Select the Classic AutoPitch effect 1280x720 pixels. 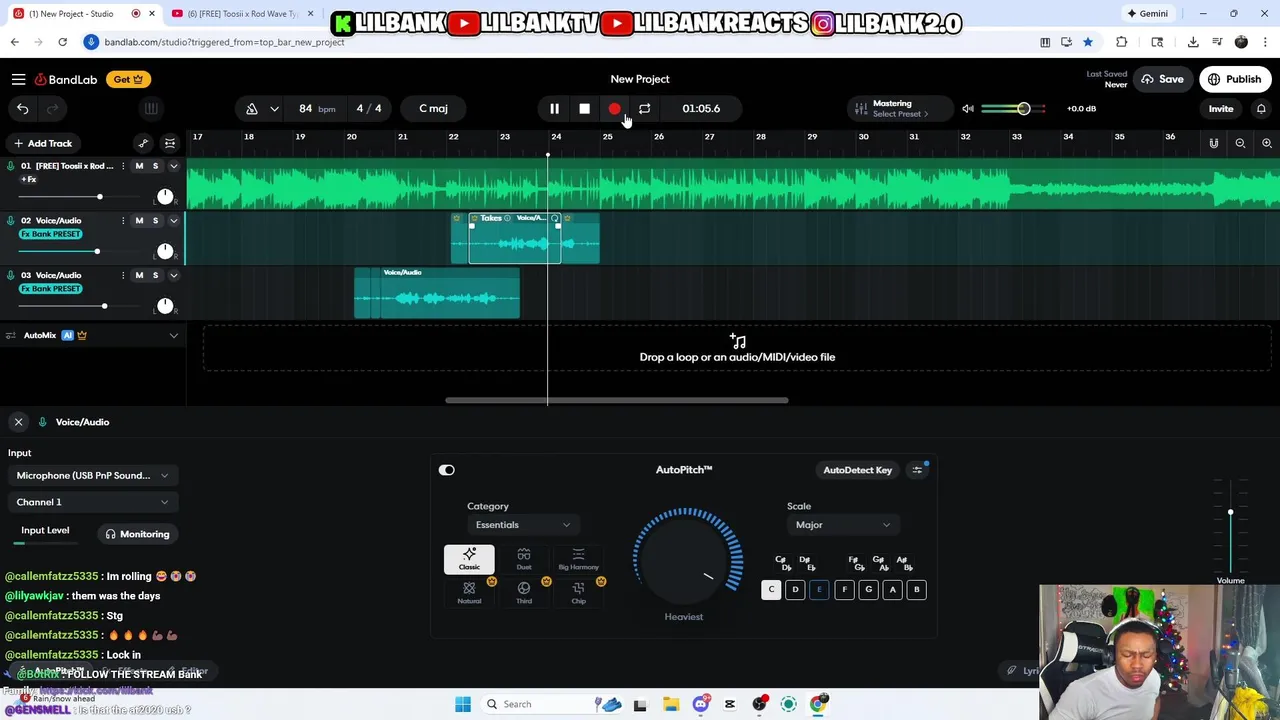click(469, 559)
